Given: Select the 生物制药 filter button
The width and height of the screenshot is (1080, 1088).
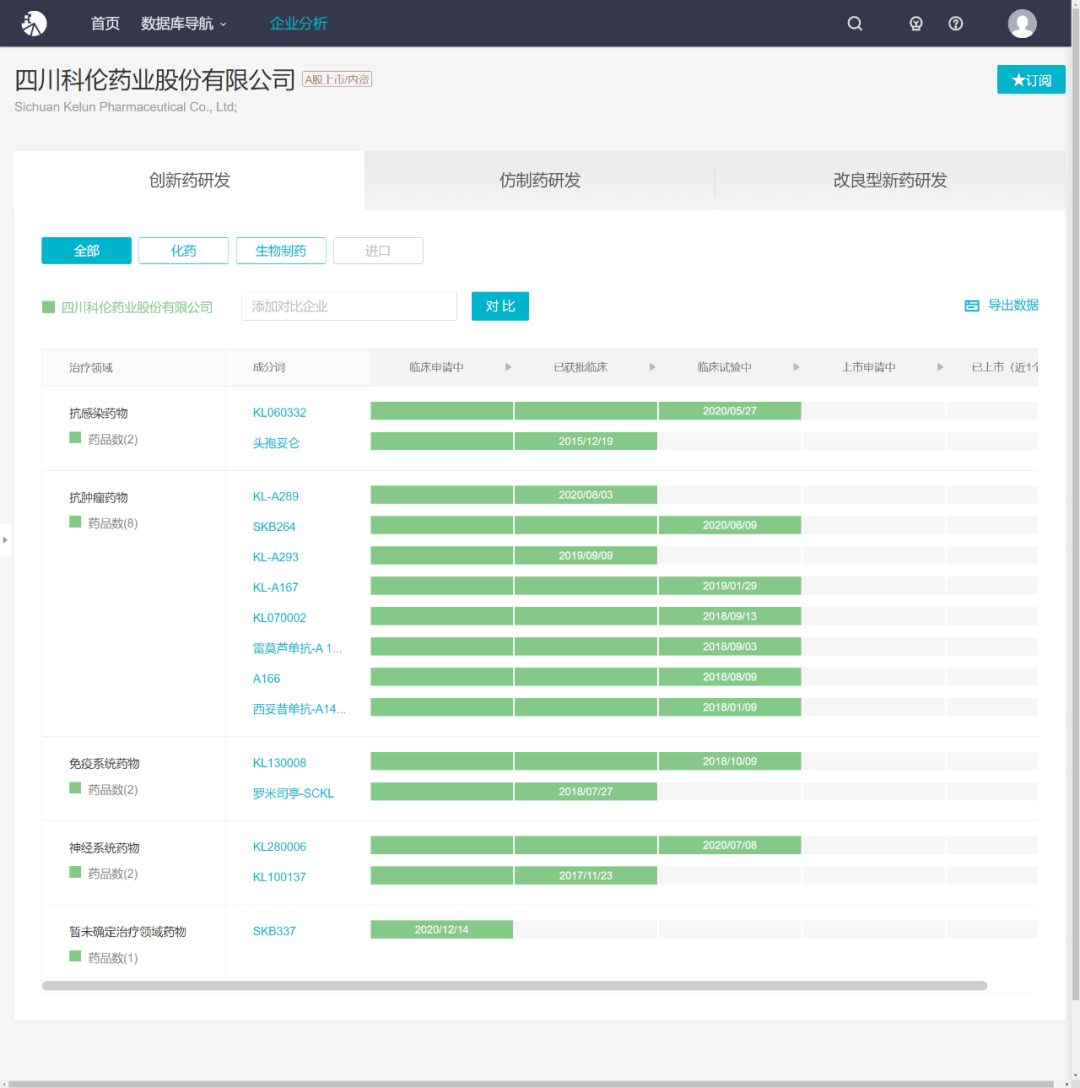Looking at the screenshot, I should pos(280,250).
